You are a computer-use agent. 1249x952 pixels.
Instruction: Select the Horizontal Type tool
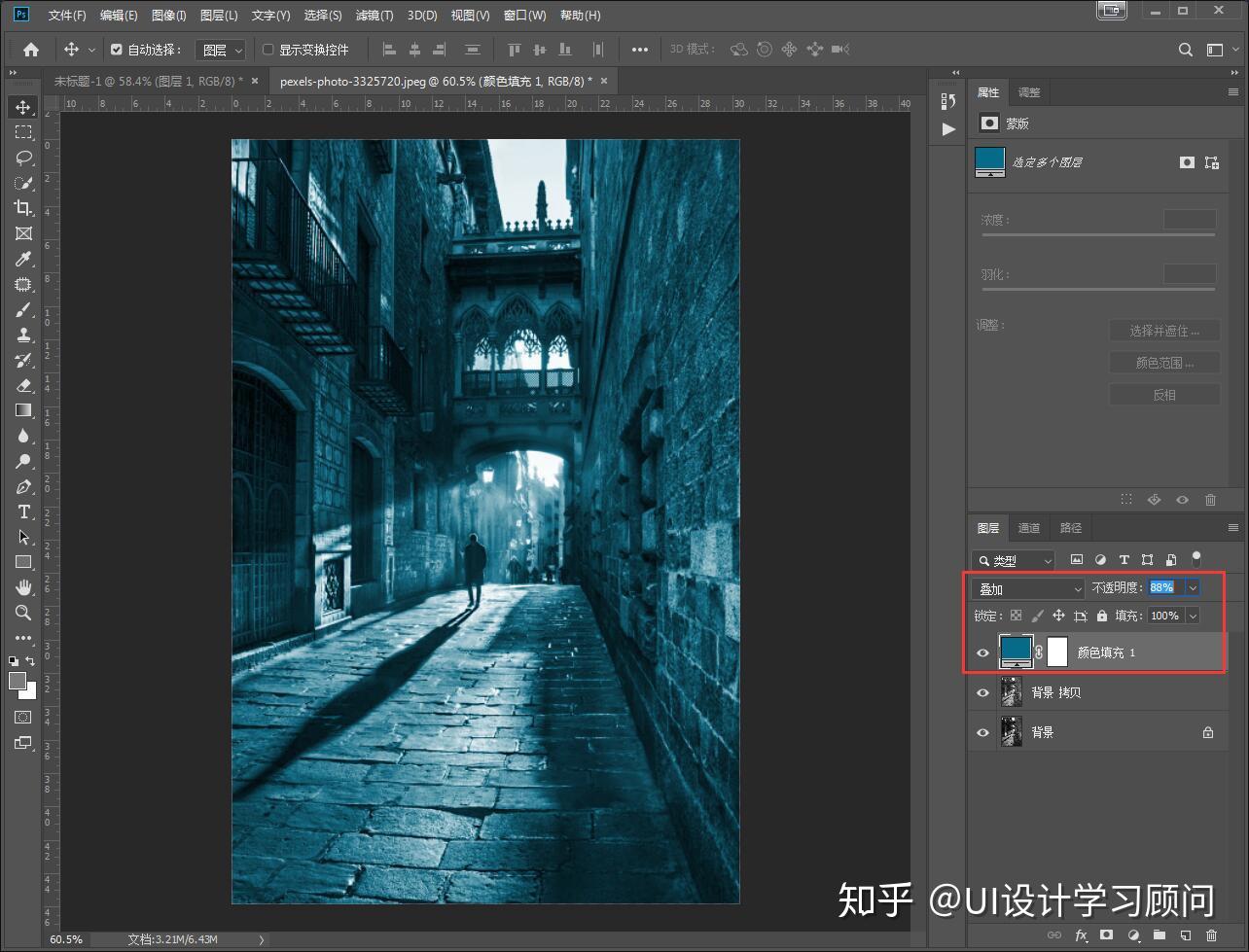pyautogui.click(x=23, y=511)
